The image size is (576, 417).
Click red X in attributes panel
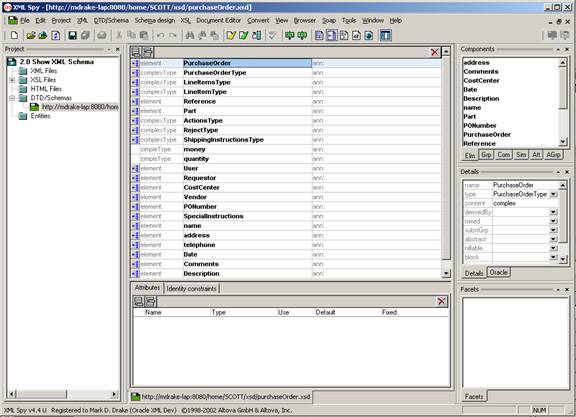pos(442,302)
